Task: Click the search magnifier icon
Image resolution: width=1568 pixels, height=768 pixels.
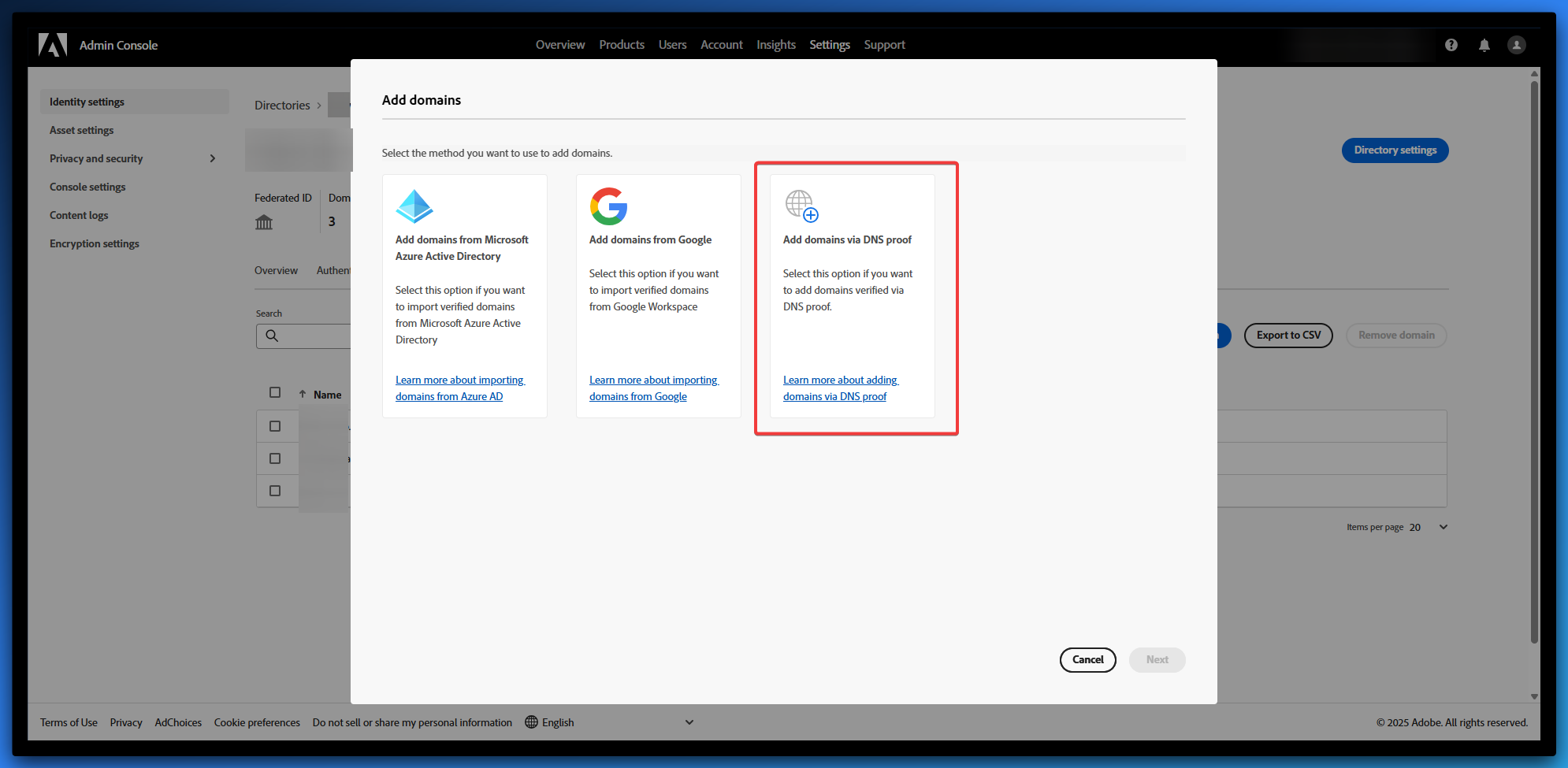Action: click(272, 336)
